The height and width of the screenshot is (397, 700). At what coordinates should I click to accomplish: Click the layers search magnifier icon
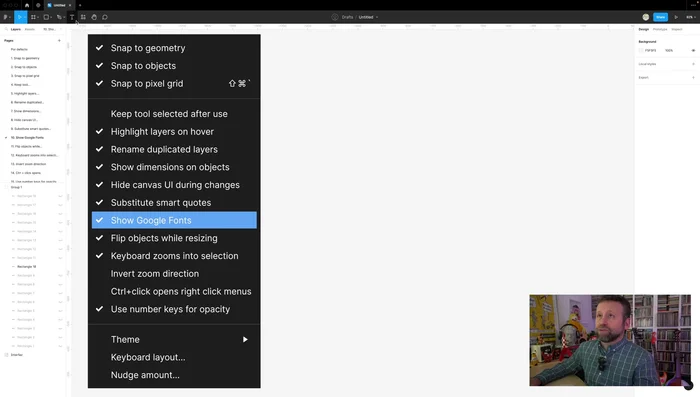[6, 29]
